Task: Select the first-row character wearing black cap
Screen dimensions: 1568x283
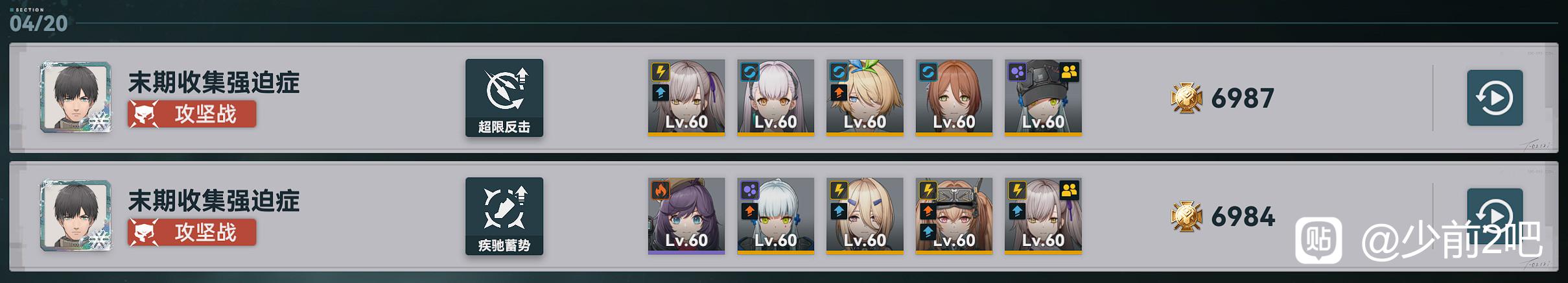Action: pyautogui.click(x=1043, y=97)
